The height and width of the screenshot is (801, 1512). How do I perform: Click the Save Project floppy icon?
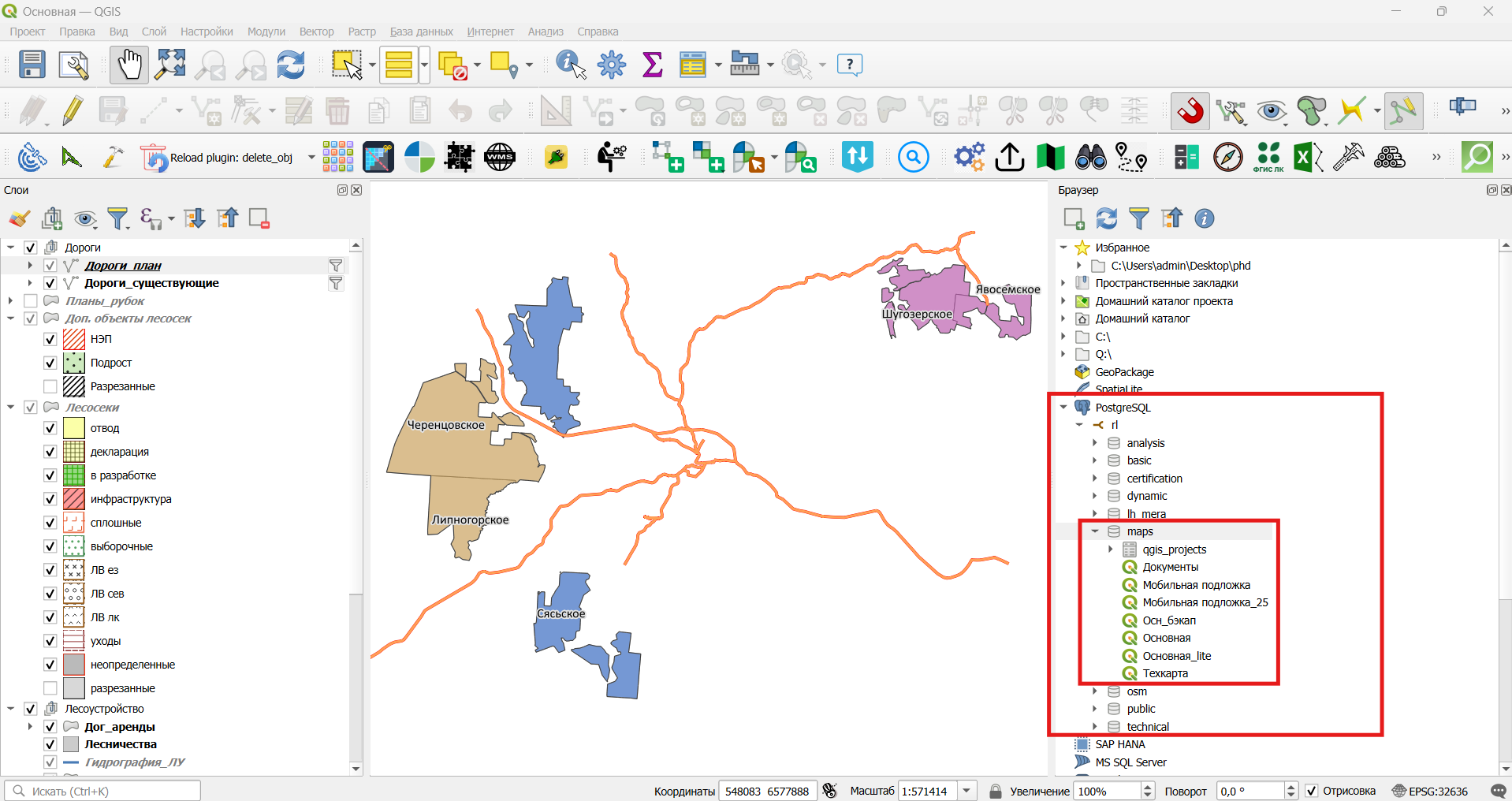pyautogui.click(x=32, y=65)
